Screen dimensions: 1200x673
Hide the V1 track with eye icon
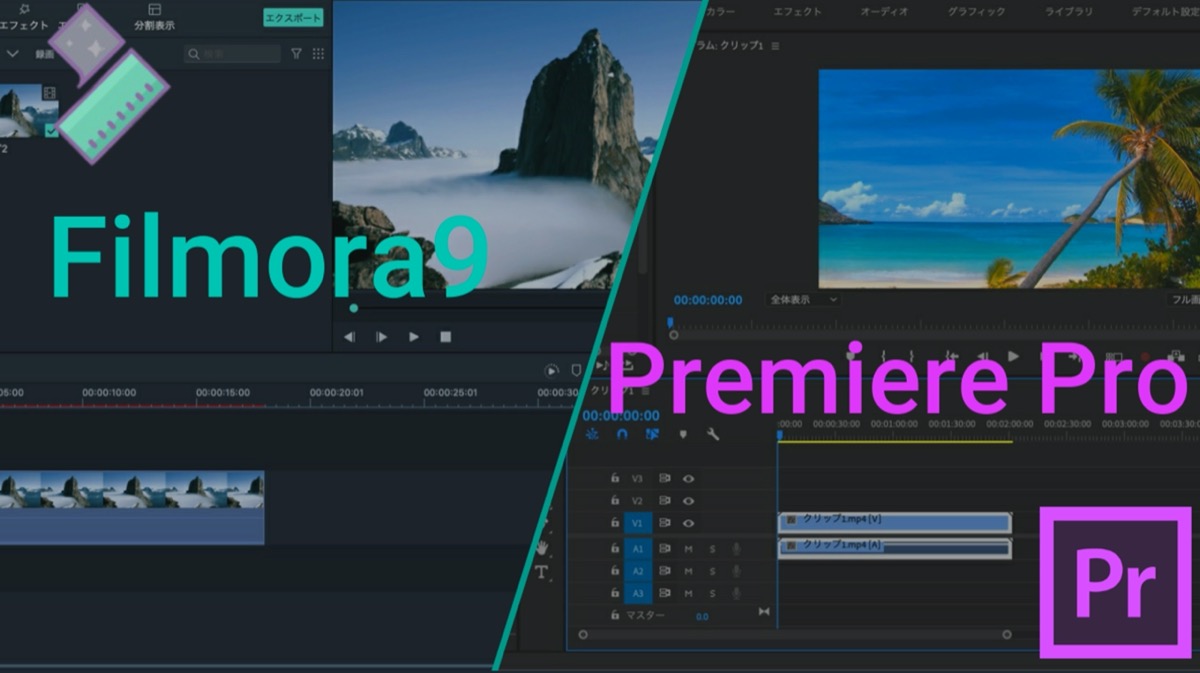688,523
